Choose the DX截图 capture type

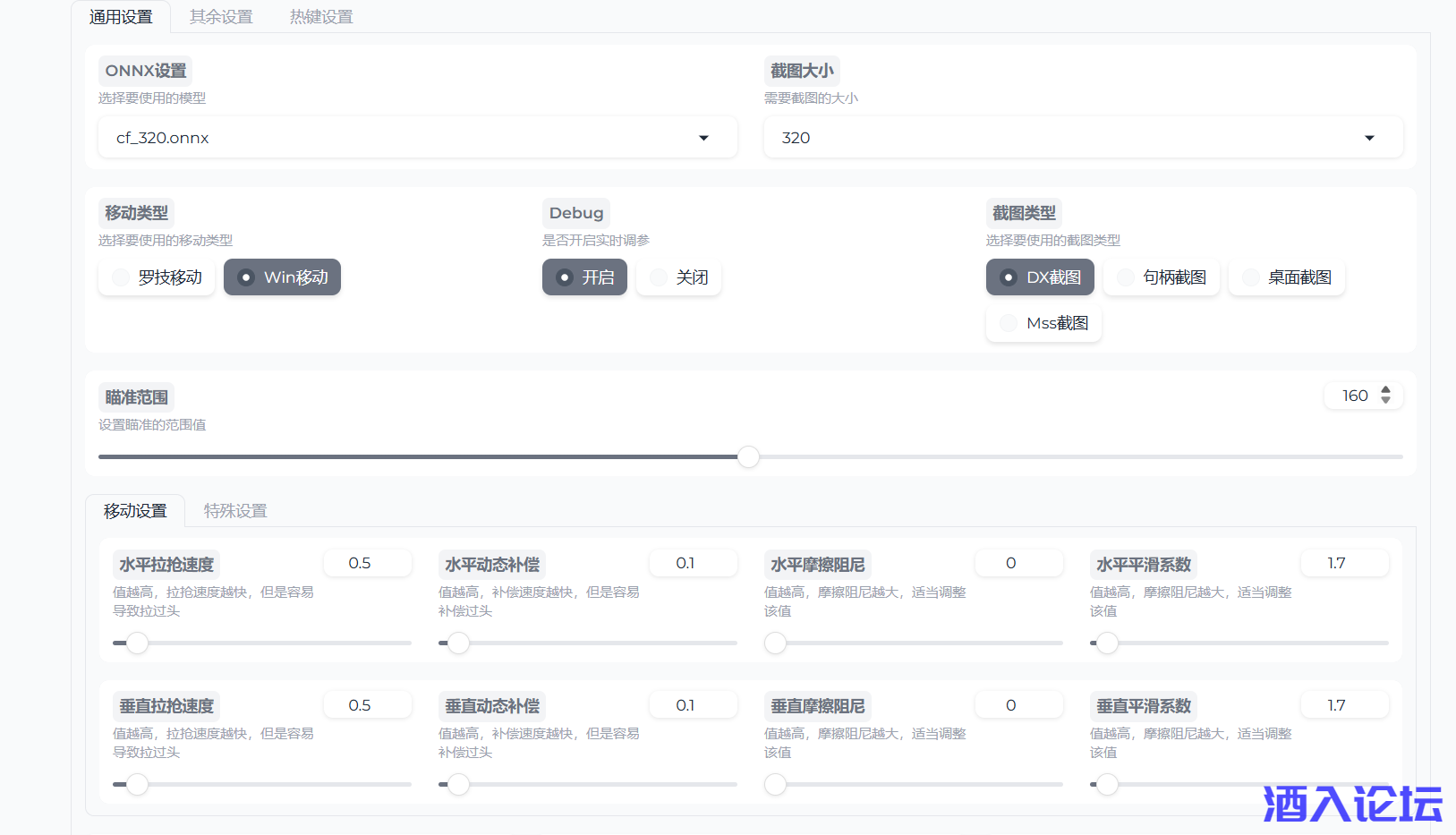1040,277
